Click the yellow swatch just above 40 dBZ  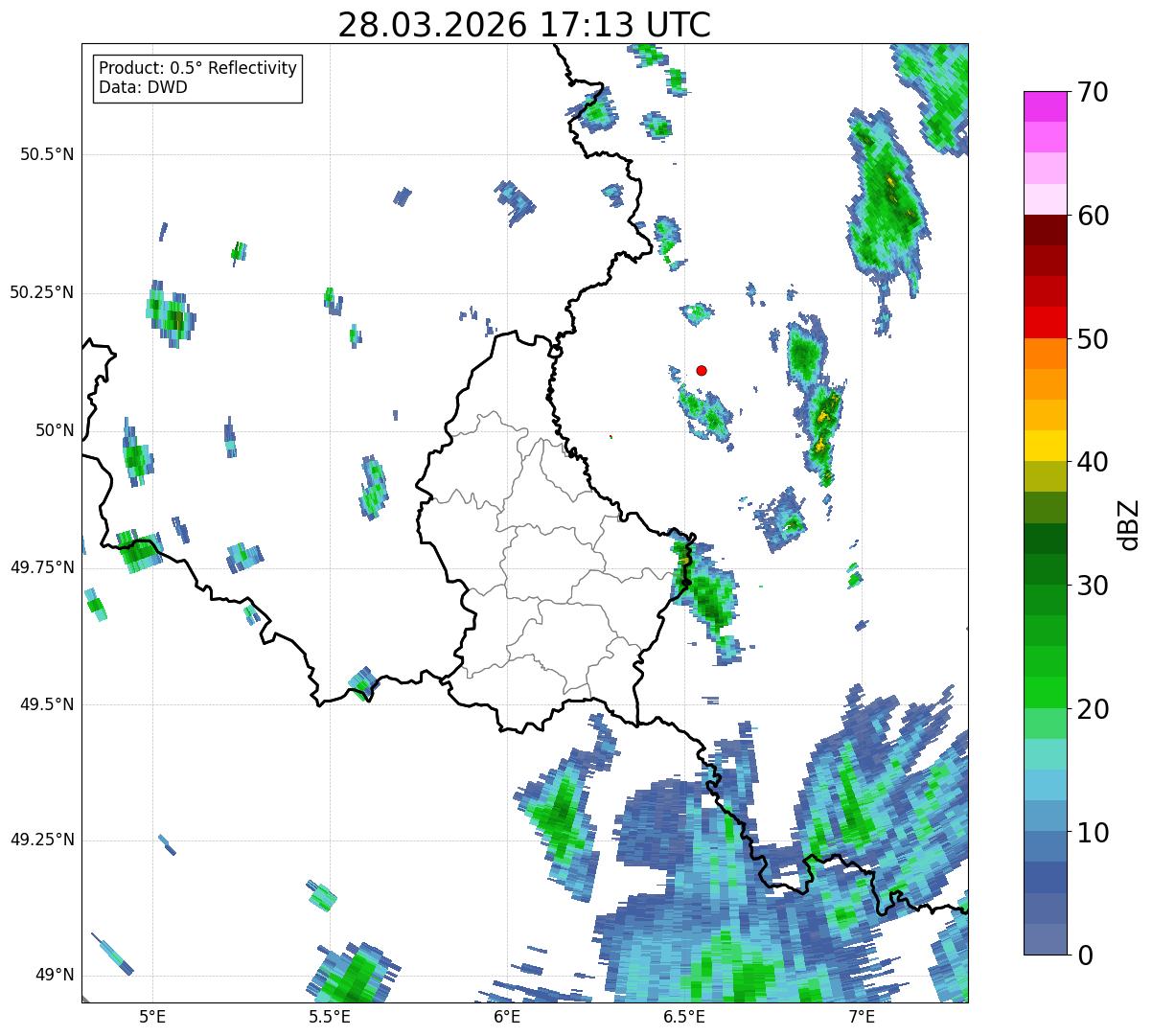[1045, 447]
